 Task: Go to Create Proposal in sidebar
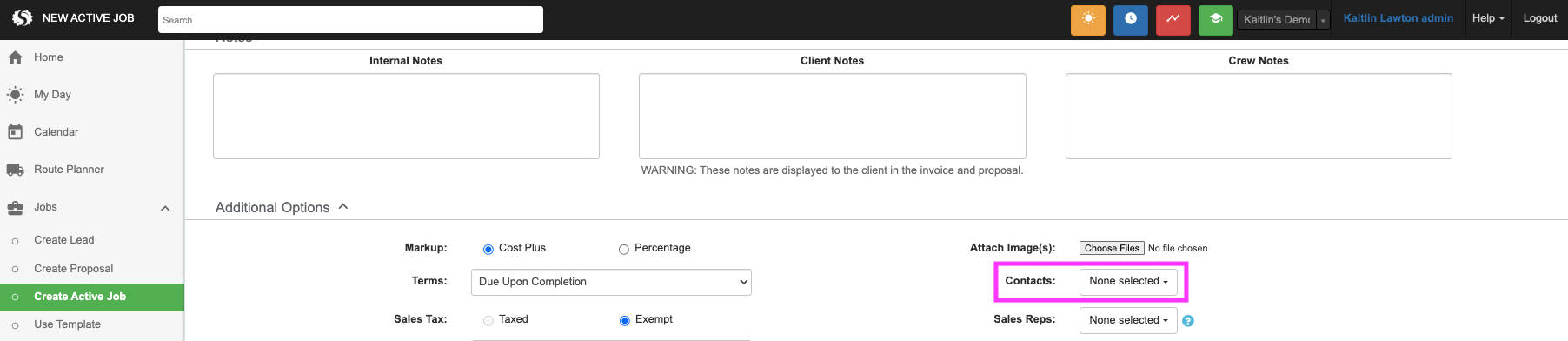tap(74, 269)
